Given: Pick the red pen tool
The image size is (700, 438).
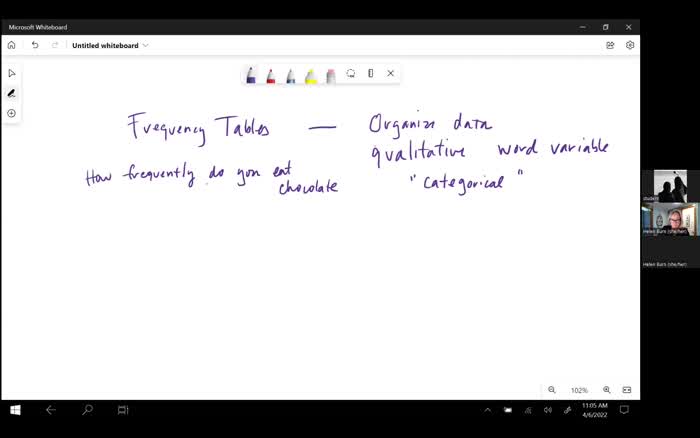Looking at the screenshot, I should click(271, 75).
